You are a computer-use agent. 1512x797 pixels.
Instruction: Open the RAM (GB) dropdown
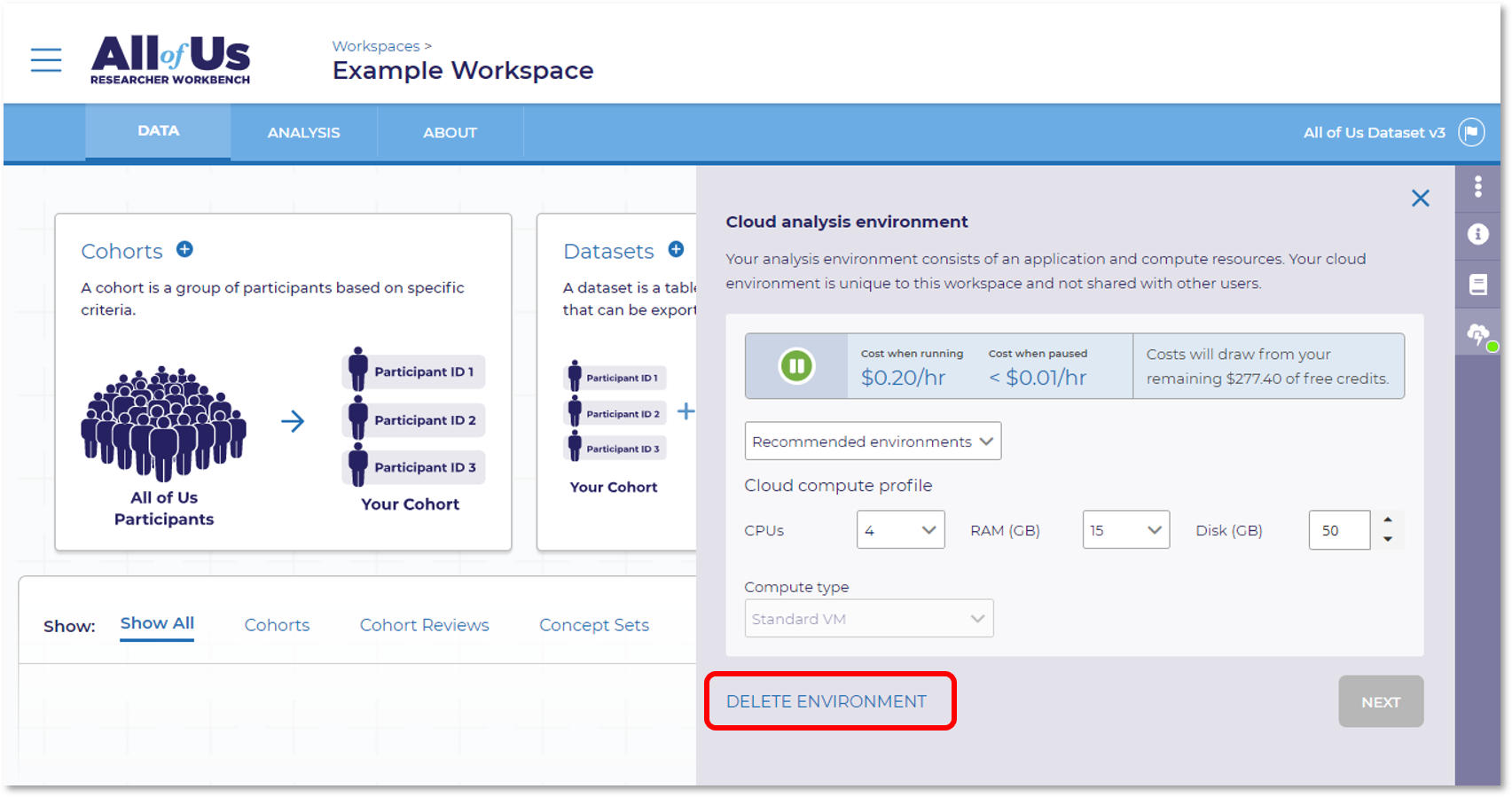(x=1125, y=530)
